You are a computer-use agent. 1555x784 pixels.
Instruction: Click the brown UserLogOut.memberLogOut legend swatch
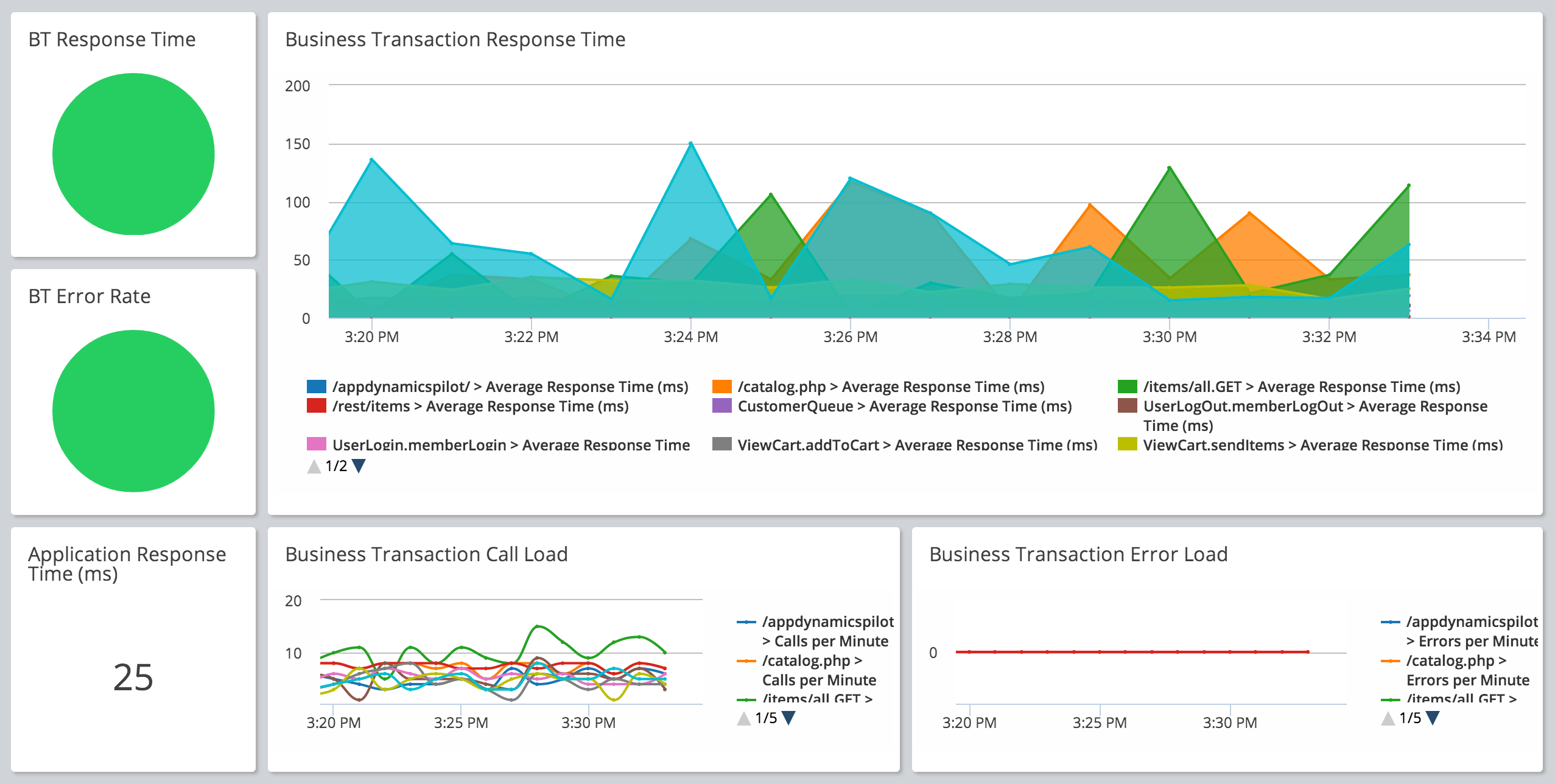coord(1128,405)
